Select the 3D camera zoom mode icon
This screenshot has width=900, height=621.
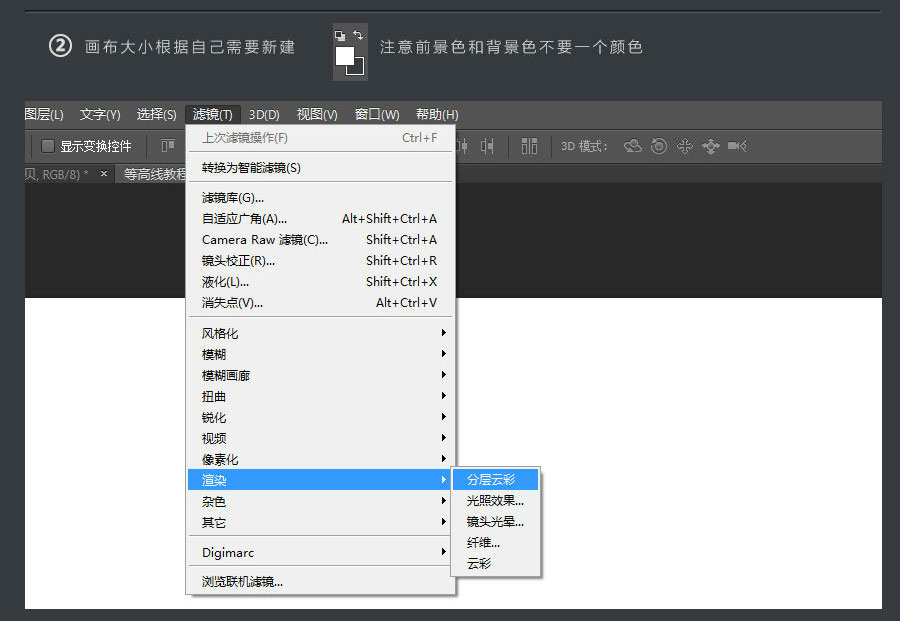(x=737, y=146)
